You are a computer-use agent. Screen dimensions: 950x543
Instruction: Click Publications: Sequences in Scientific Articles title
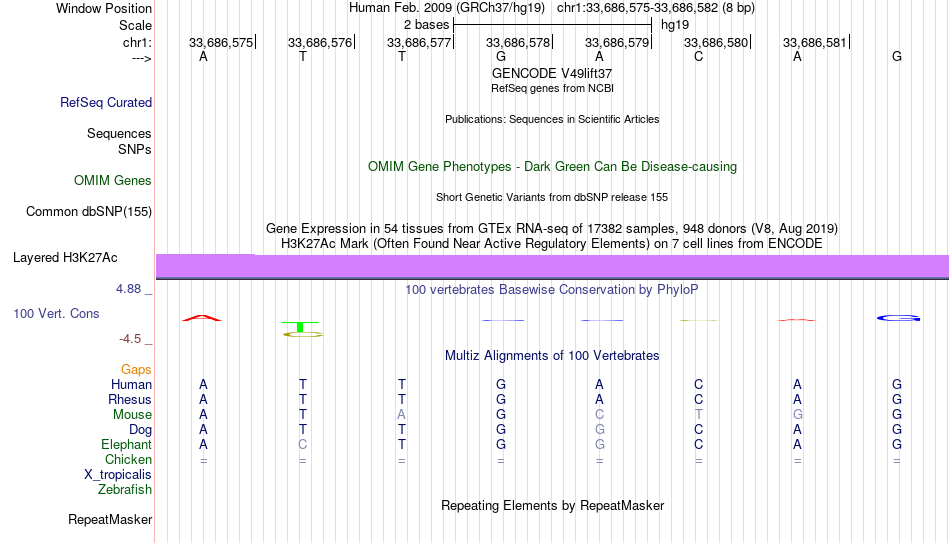[552, 119]
